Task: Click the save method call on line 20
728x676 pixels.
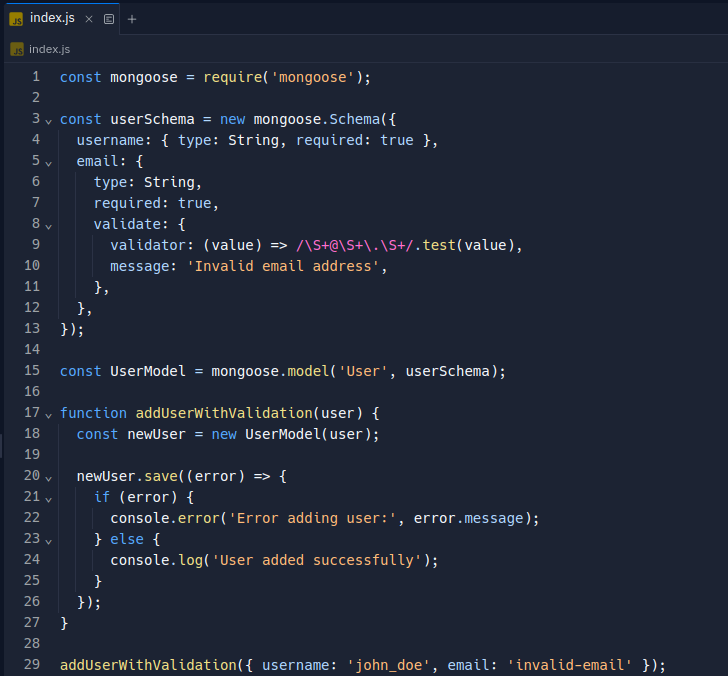Action: pos(161,476)
